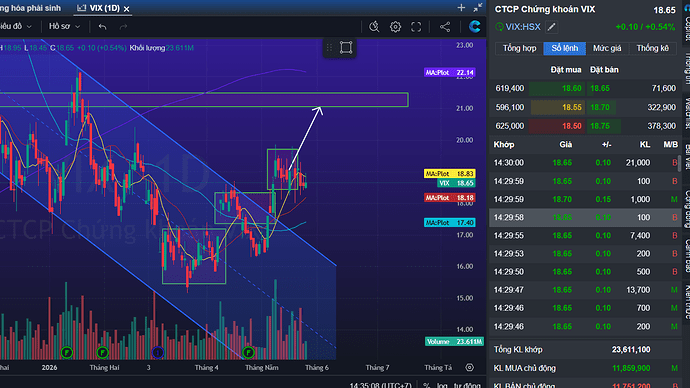
Task: Click the KL column header
Action: point(645,145)
